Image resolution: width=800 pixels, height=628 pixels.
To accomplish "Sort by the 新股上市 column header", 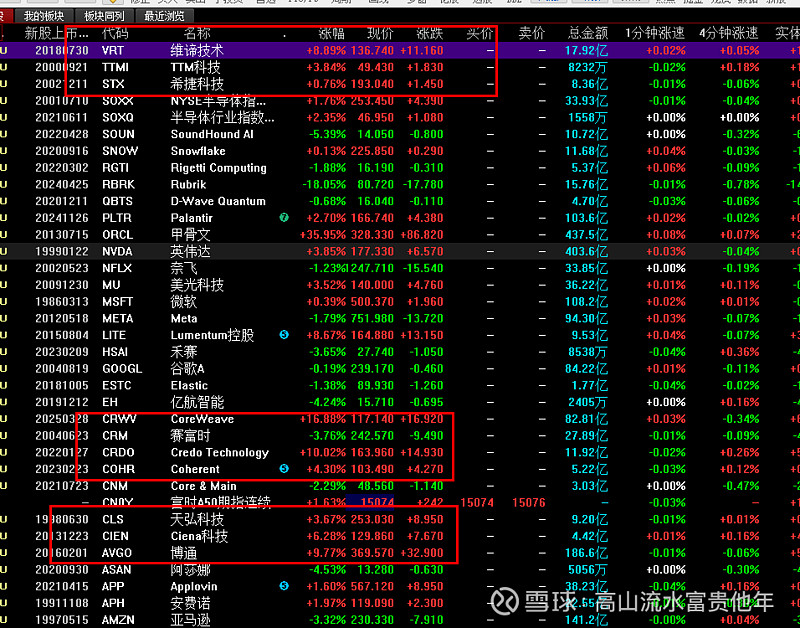I will tap(57, 34).
